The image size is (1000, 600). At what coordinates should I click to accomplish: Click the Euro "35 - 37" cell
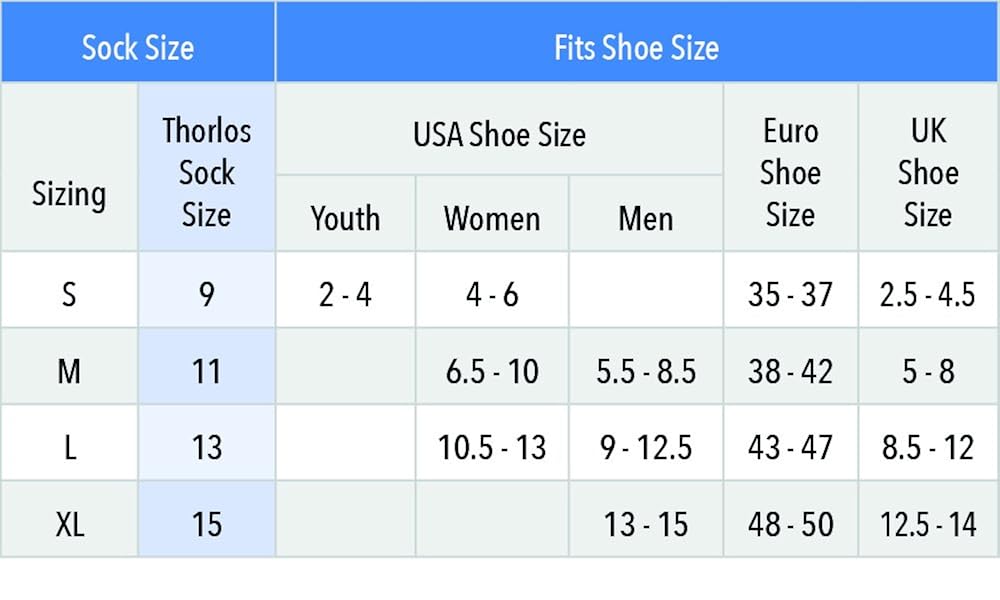click(x=790, y=295)
